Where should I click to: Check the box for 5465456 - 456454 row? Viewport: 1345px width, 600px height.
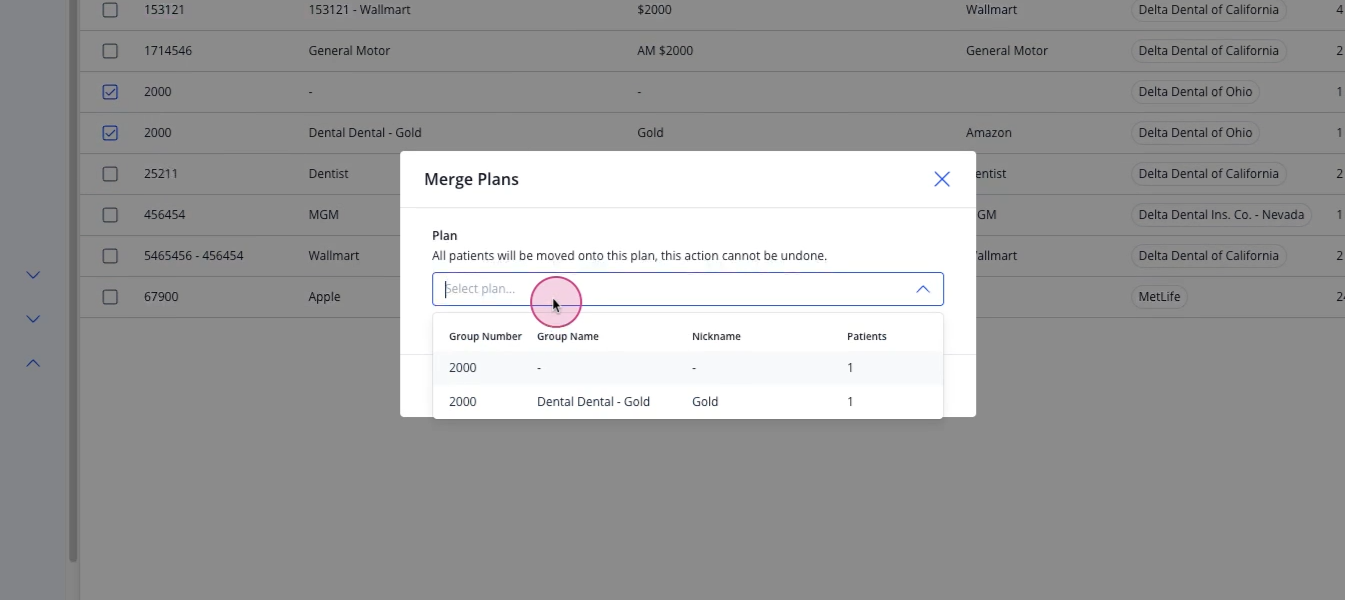(110, 256)
